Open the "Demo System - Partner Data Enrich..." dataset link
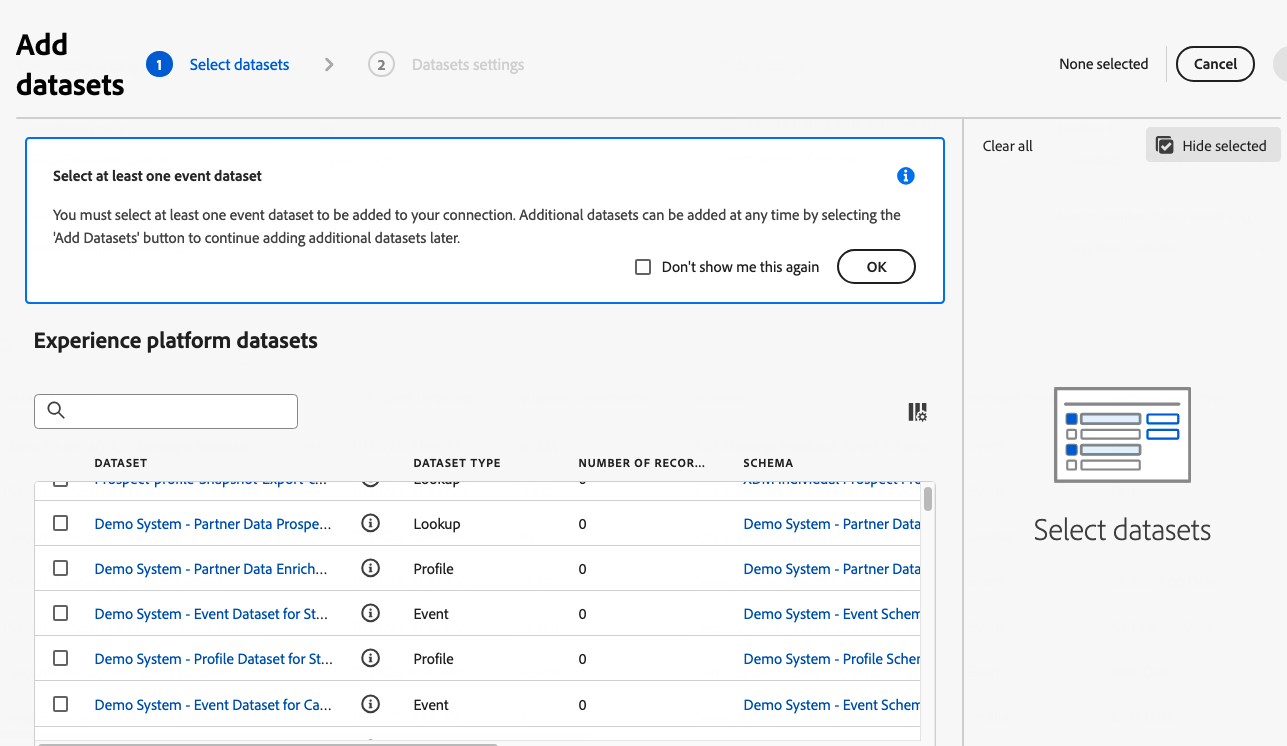 pos(211,569)
